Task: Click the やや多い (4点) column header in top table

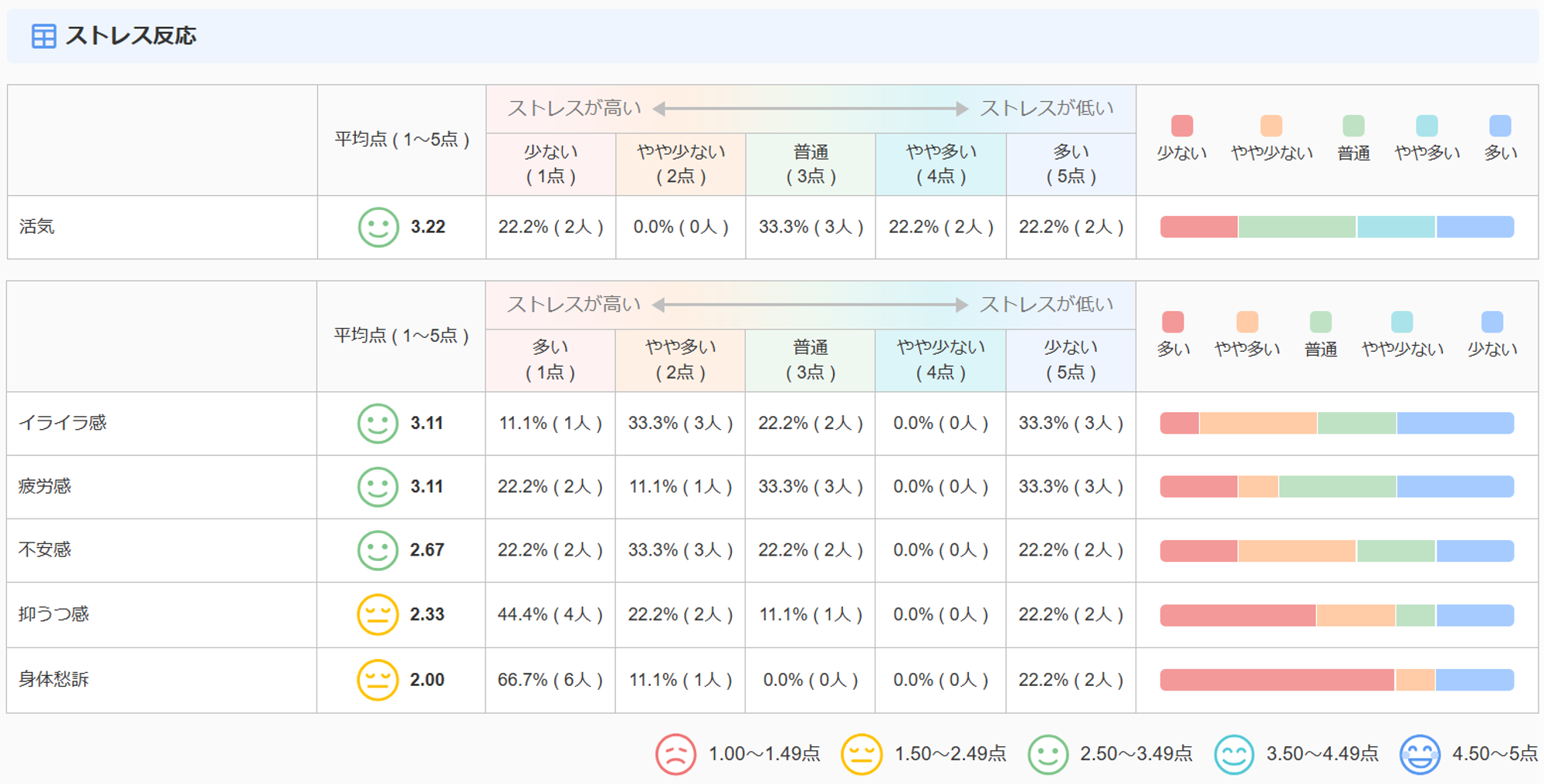Action: [x=940, y=164]
